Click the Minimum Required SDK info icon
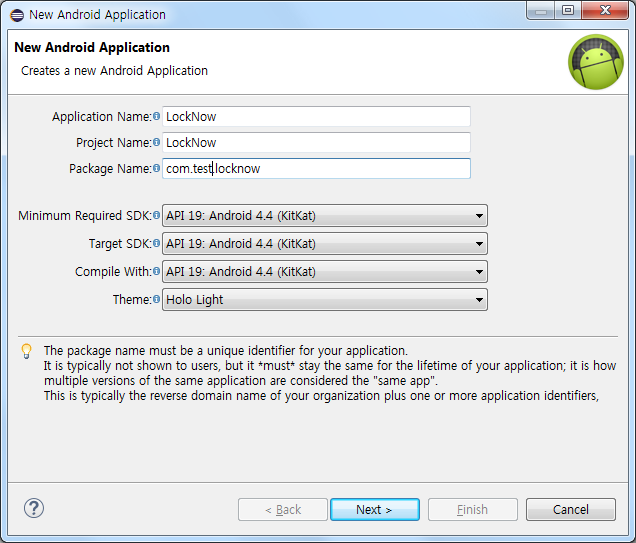The height and width of the screenshot is (543, 636). (x=156, y=216)
